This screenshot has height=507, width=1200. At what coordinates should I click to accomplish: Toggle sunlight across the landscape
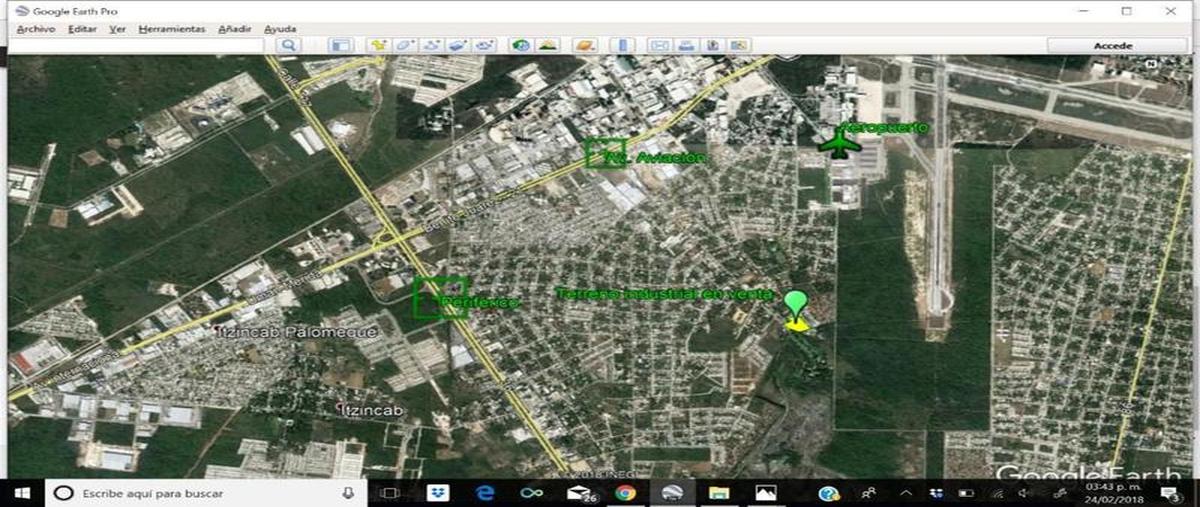548,45
